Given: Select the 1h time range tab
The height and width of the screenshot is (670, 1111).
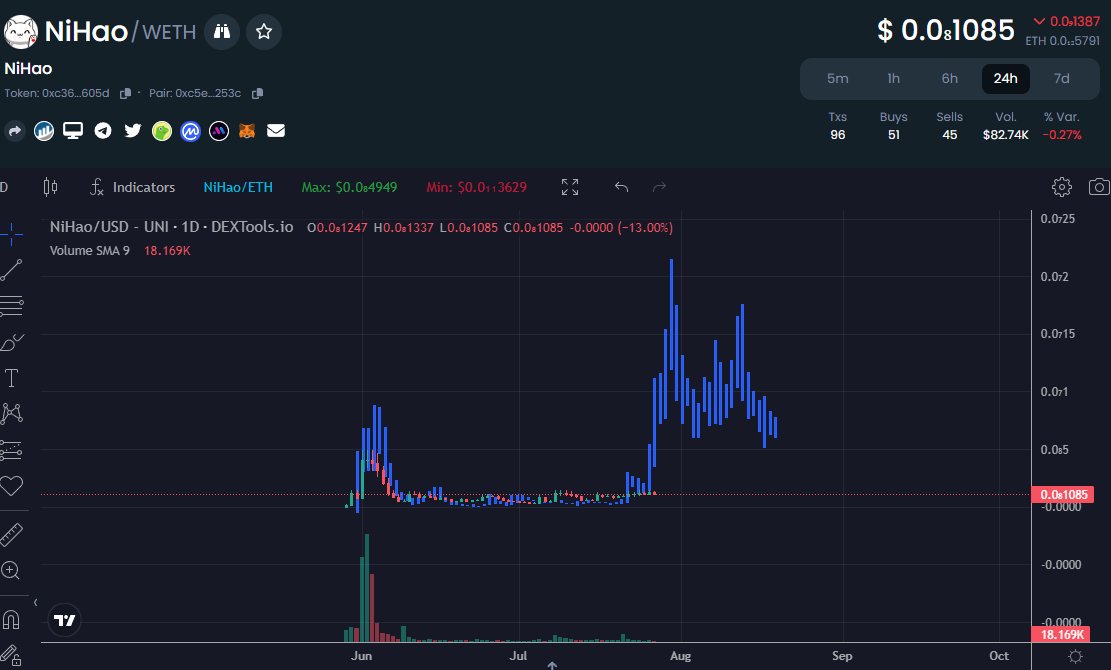Looking at the screenshot, I should pos(893,79).
